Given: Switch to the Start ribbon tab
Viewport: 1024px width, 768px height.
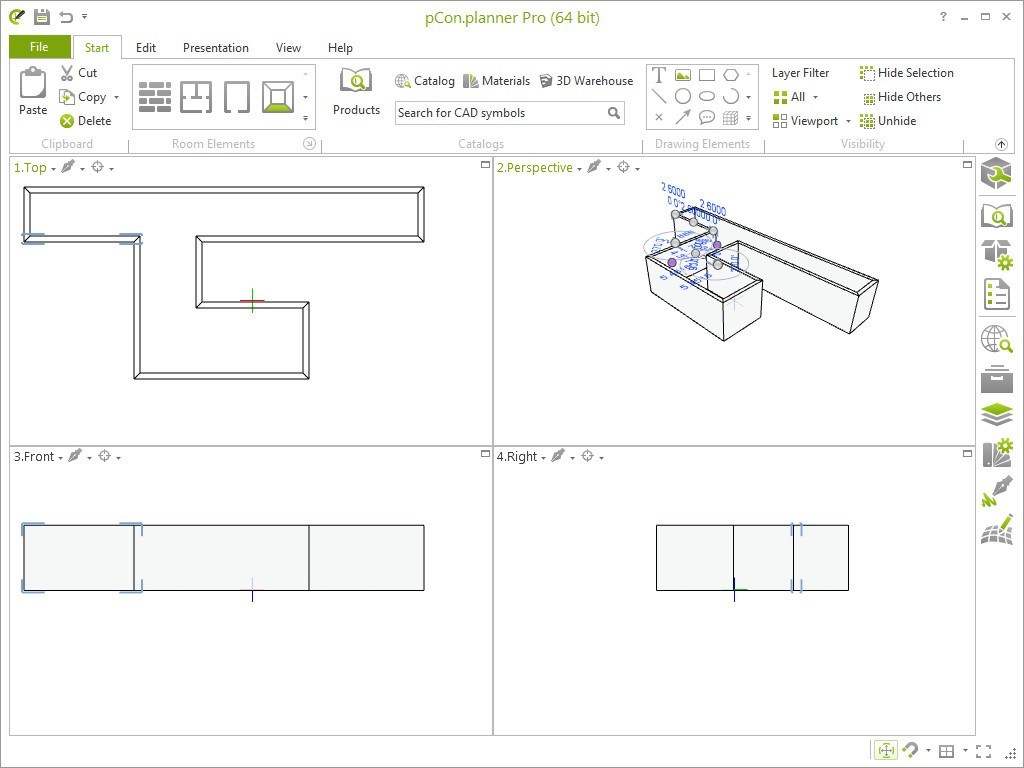Looking at the screenshot, I should click(97, 48).
